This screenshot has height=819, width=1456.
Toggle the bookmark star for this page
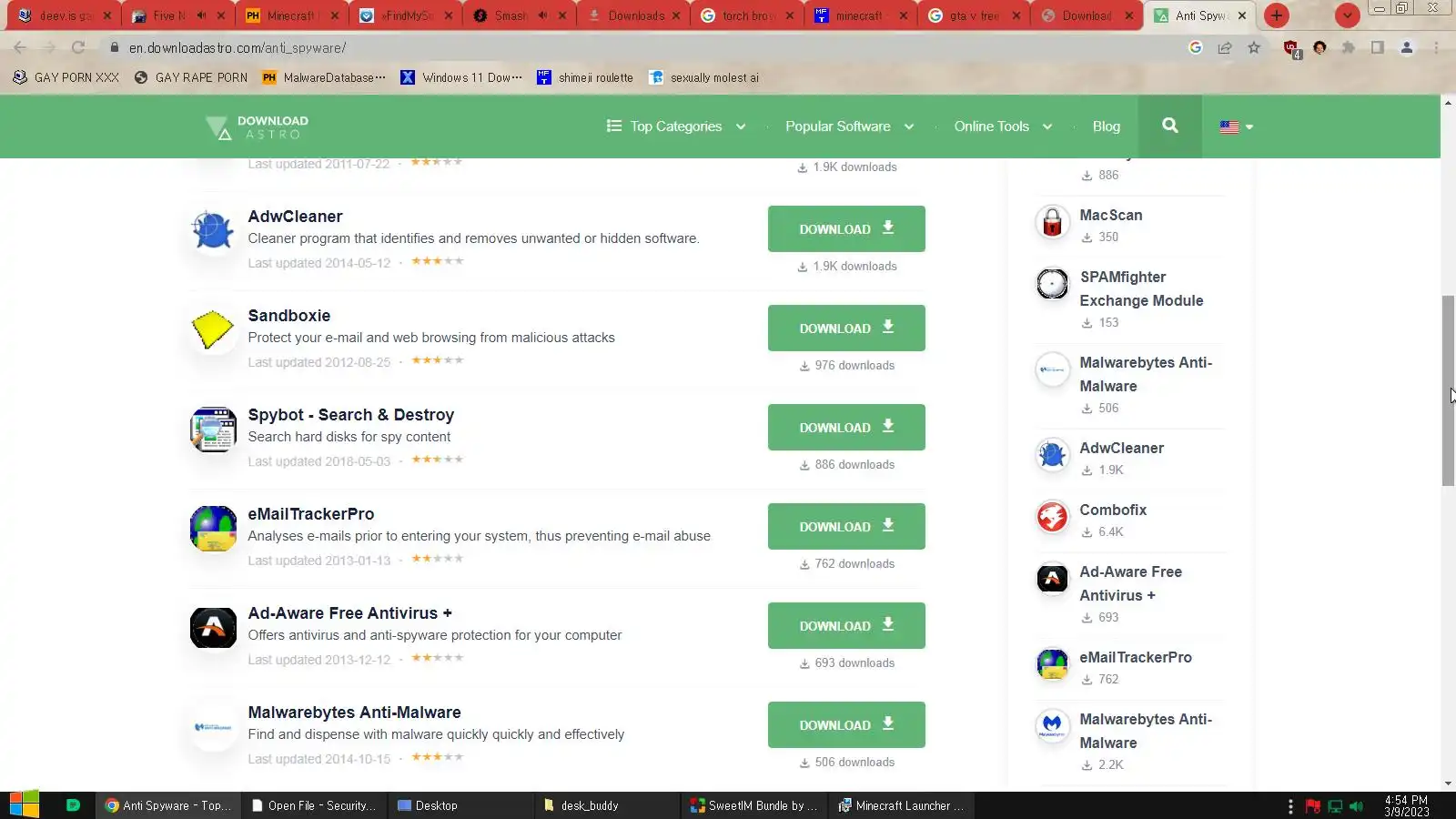point(1254,47)
